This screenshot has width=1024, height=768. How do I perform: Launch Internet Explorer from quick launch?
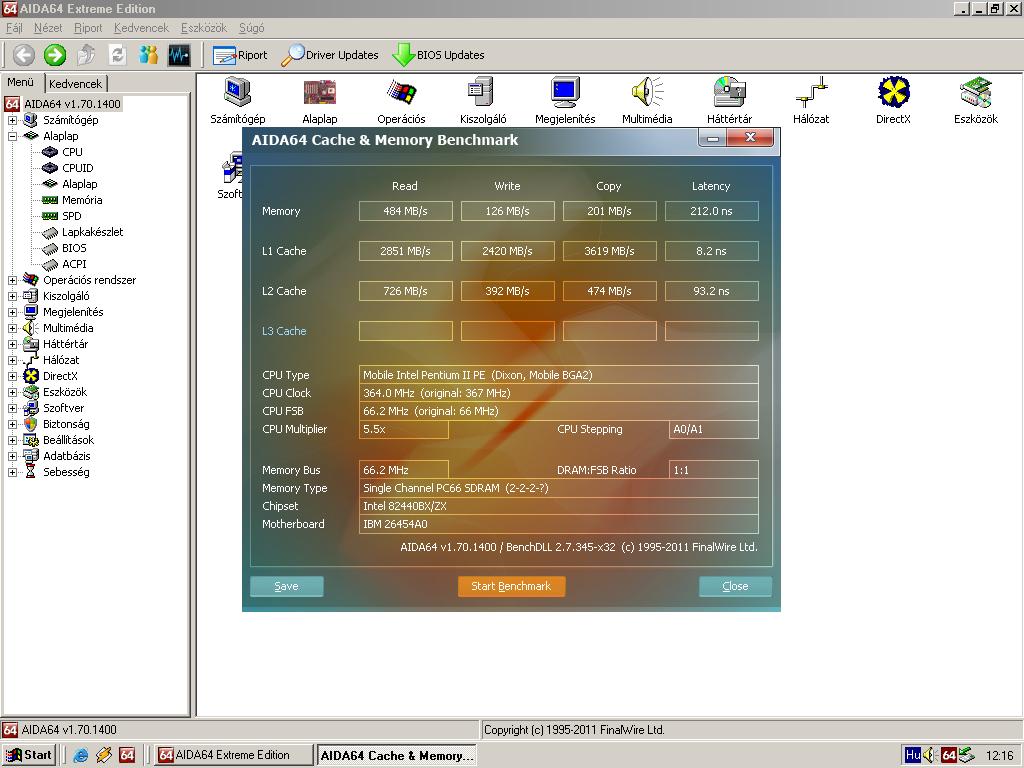81,755
